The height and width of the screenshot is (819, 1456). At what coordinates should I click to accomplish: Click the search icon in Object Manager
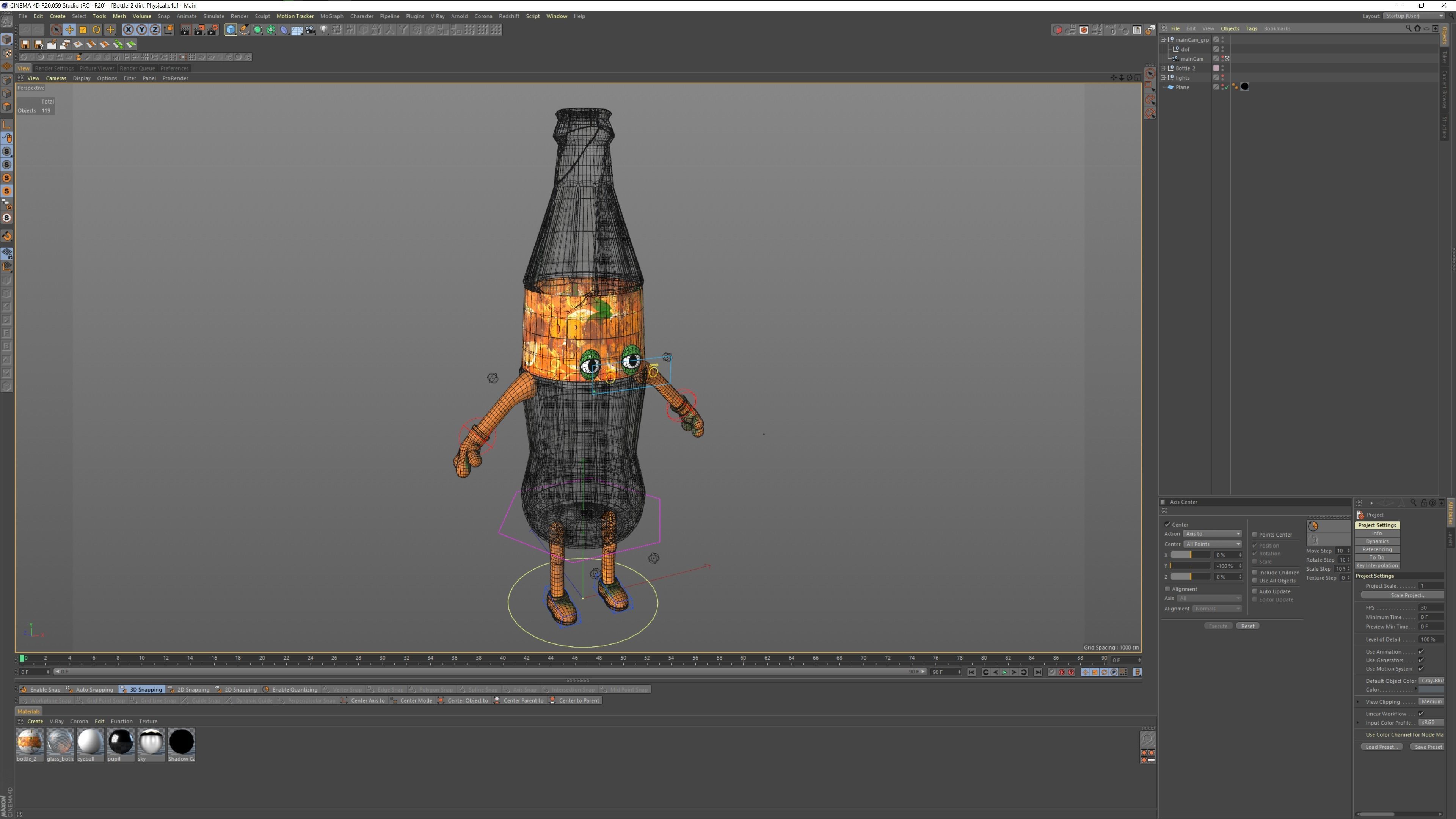click(x=1409, y=28)
